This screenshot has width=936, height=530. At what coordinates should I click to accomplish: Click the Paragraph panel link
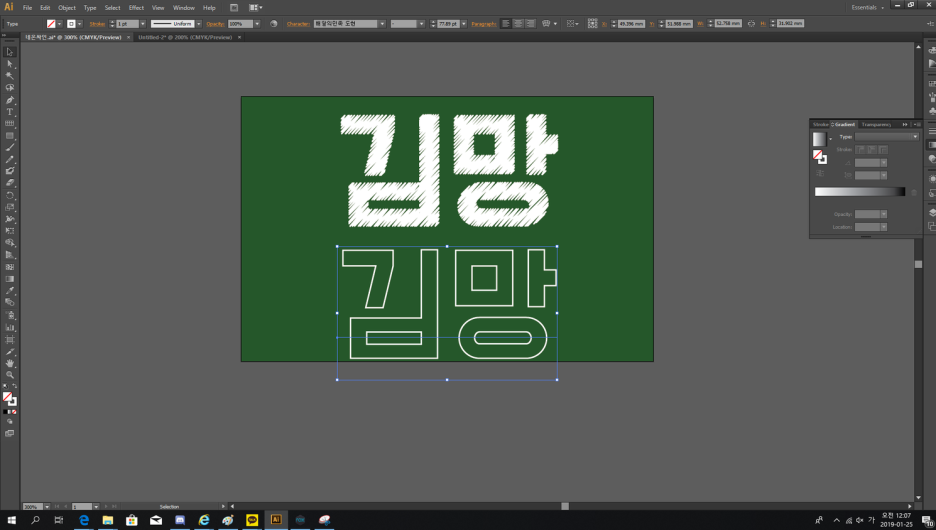tap(483, 23)
